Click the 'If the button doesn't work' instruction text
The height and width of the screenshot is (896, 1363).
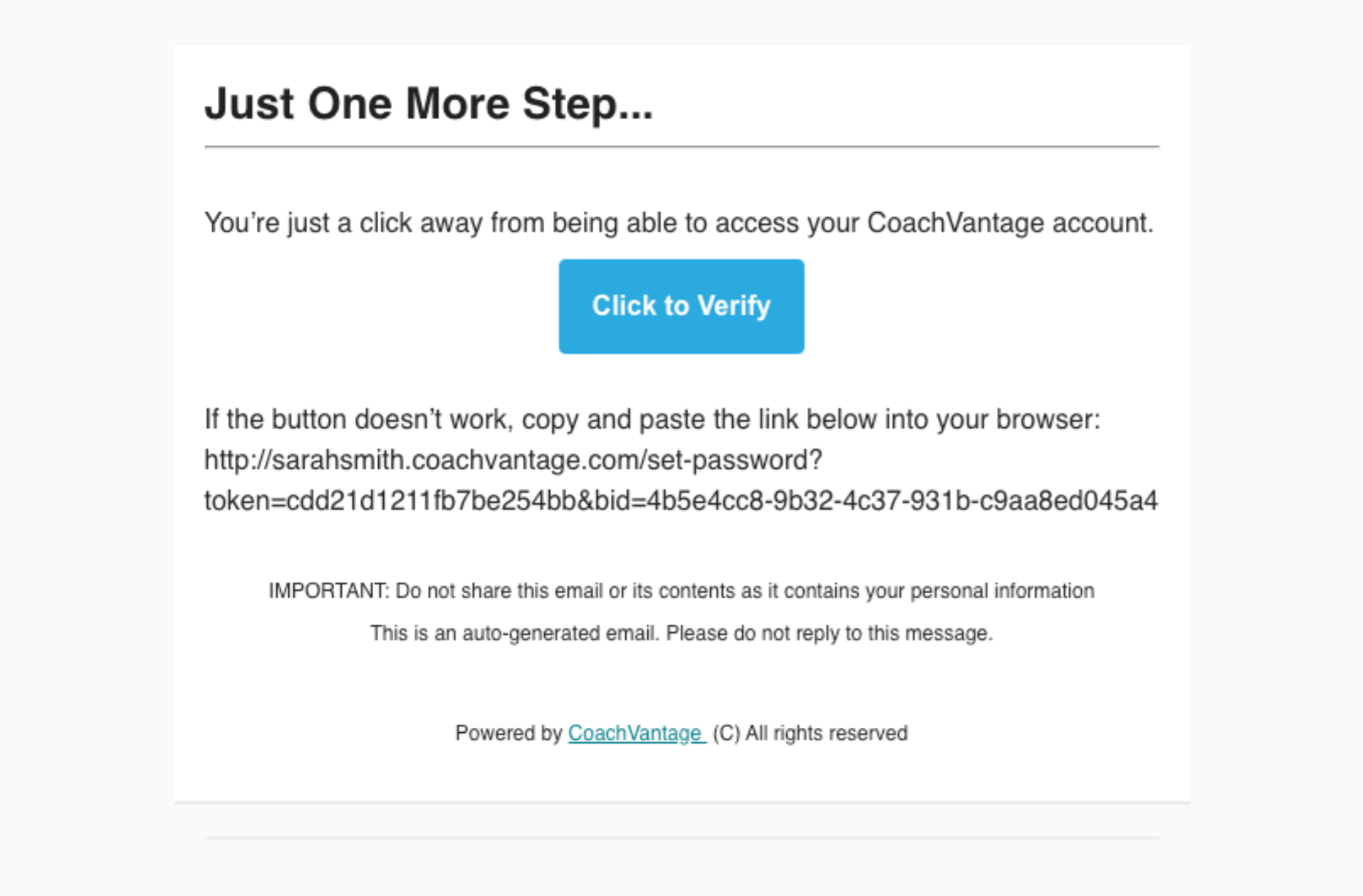[652, 420]
